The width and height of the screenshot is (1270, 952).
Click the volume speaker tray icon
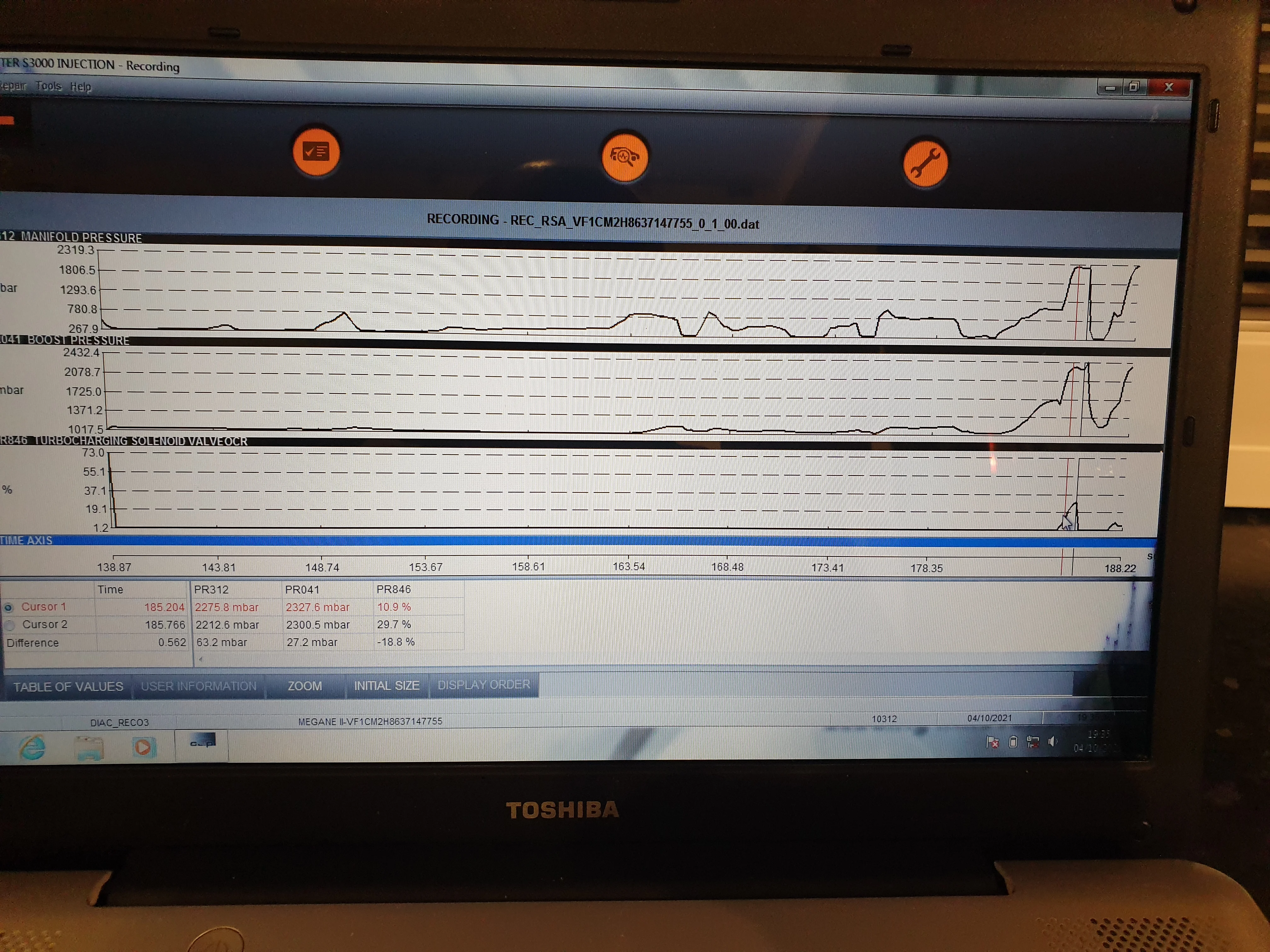(x=1052, y=741)
